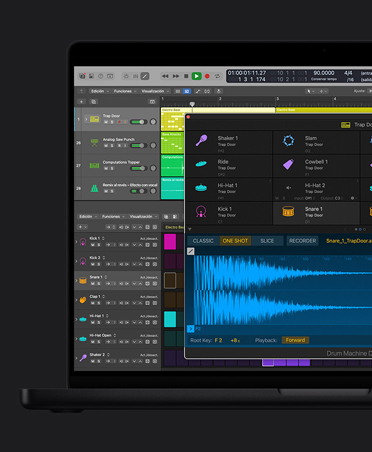This screenshot has height=452, width=372.
Task: Click the Shaker 2 row icon
Action: point(83,358)
